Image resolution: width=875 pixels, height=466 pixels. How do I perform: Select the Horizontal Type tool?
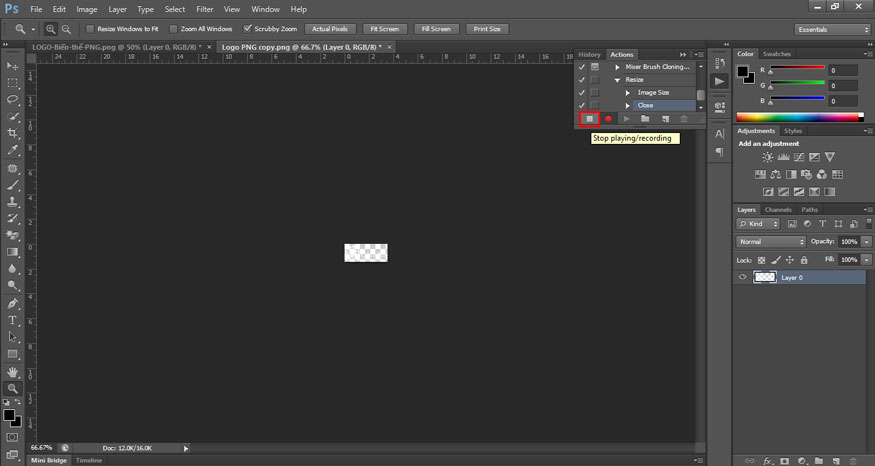pyautogui.click(x=12, y=320)
